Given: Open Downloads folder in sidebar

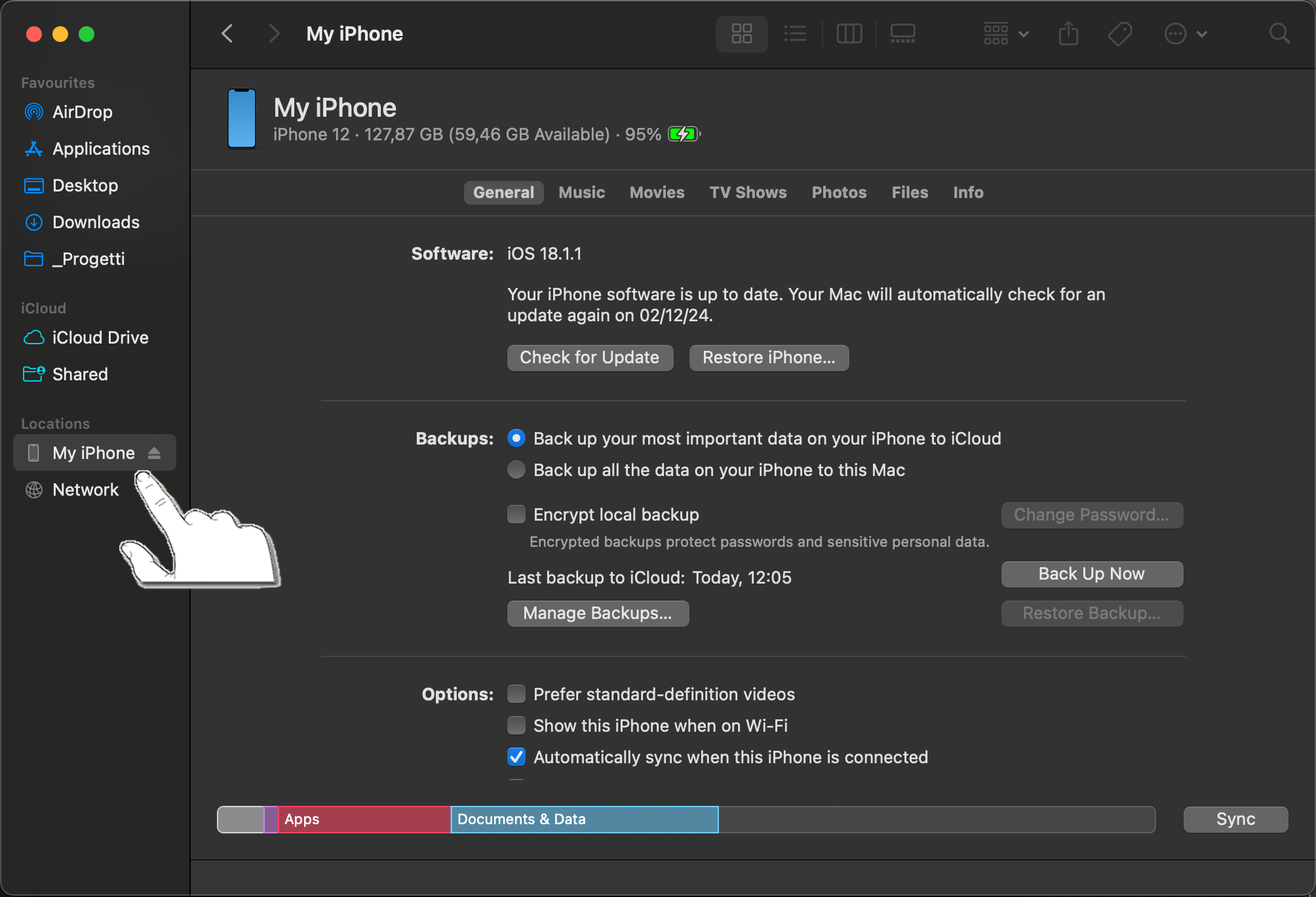Looking at the screenshot, I should (96, 222).
